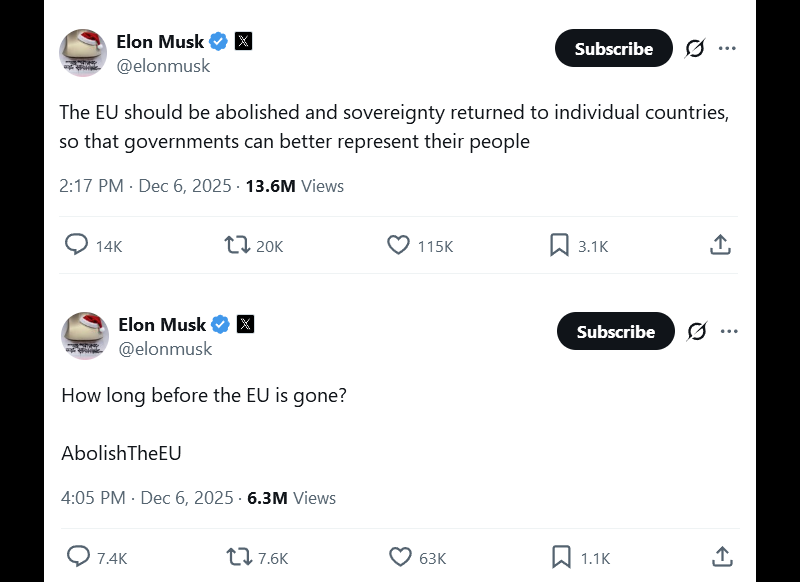This screenshot has height=582, width=800.
Task: Click the X affiliate badge on Elon's profile
Action: [x=243, y=41]
